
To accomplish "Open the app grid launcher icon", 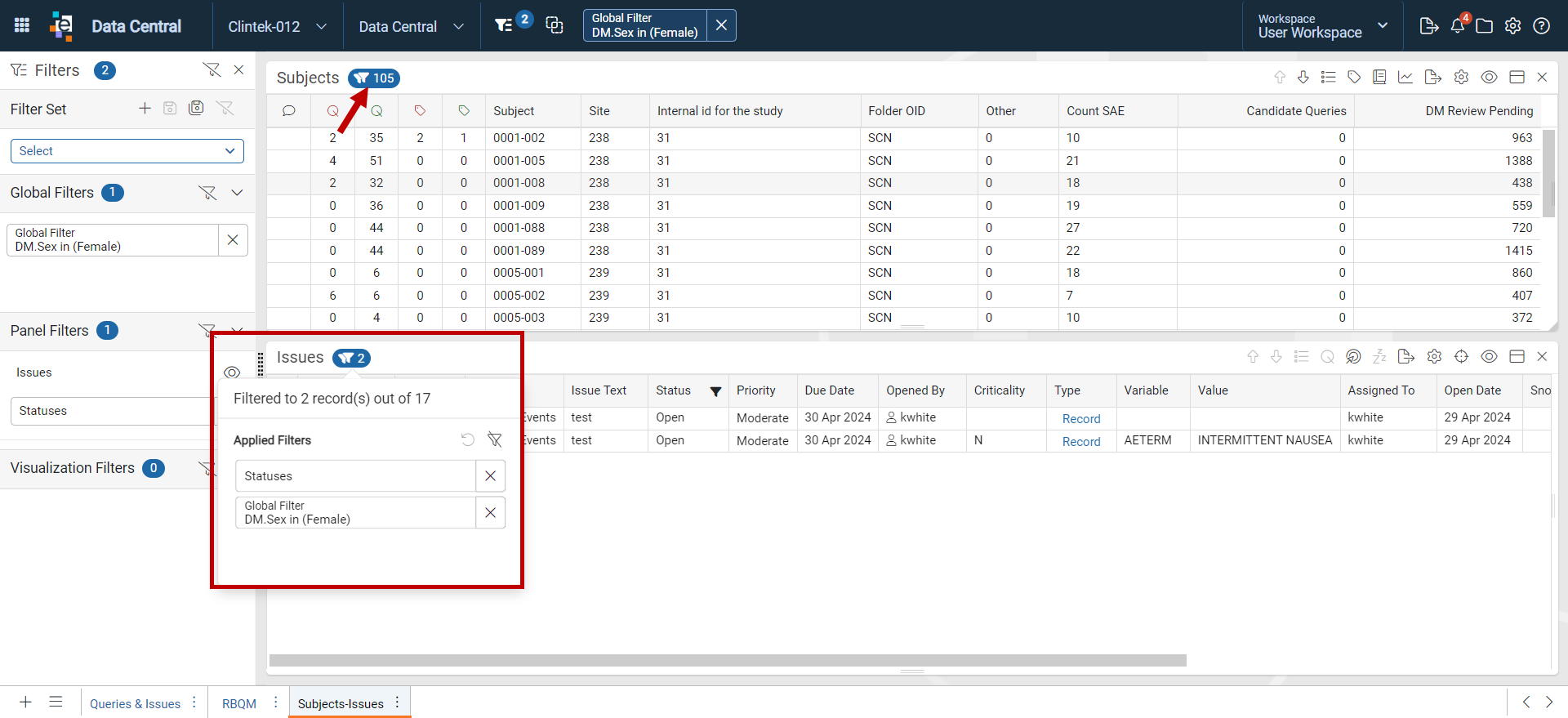I will click(x=22, y=25).
